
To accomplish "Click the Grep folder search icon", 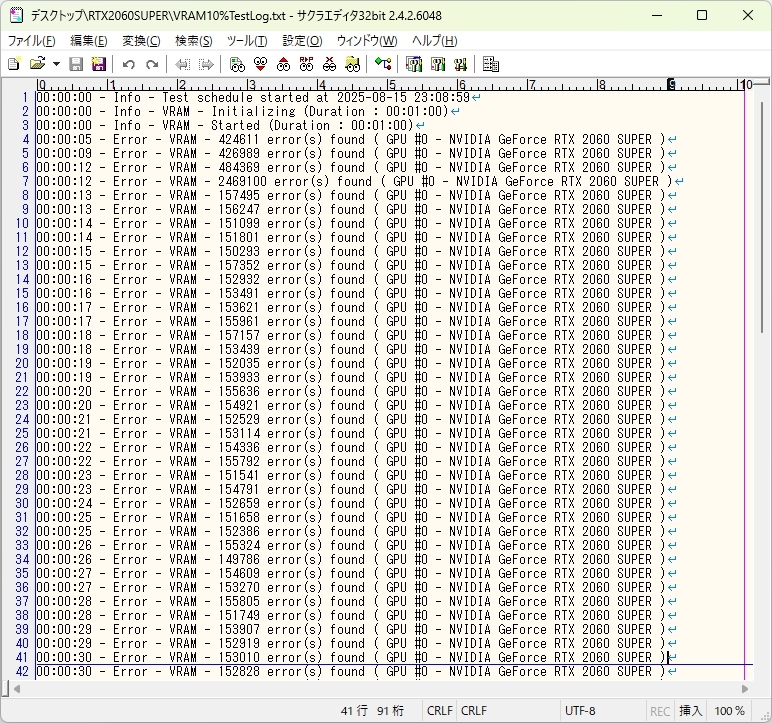I will click(352, 64).
